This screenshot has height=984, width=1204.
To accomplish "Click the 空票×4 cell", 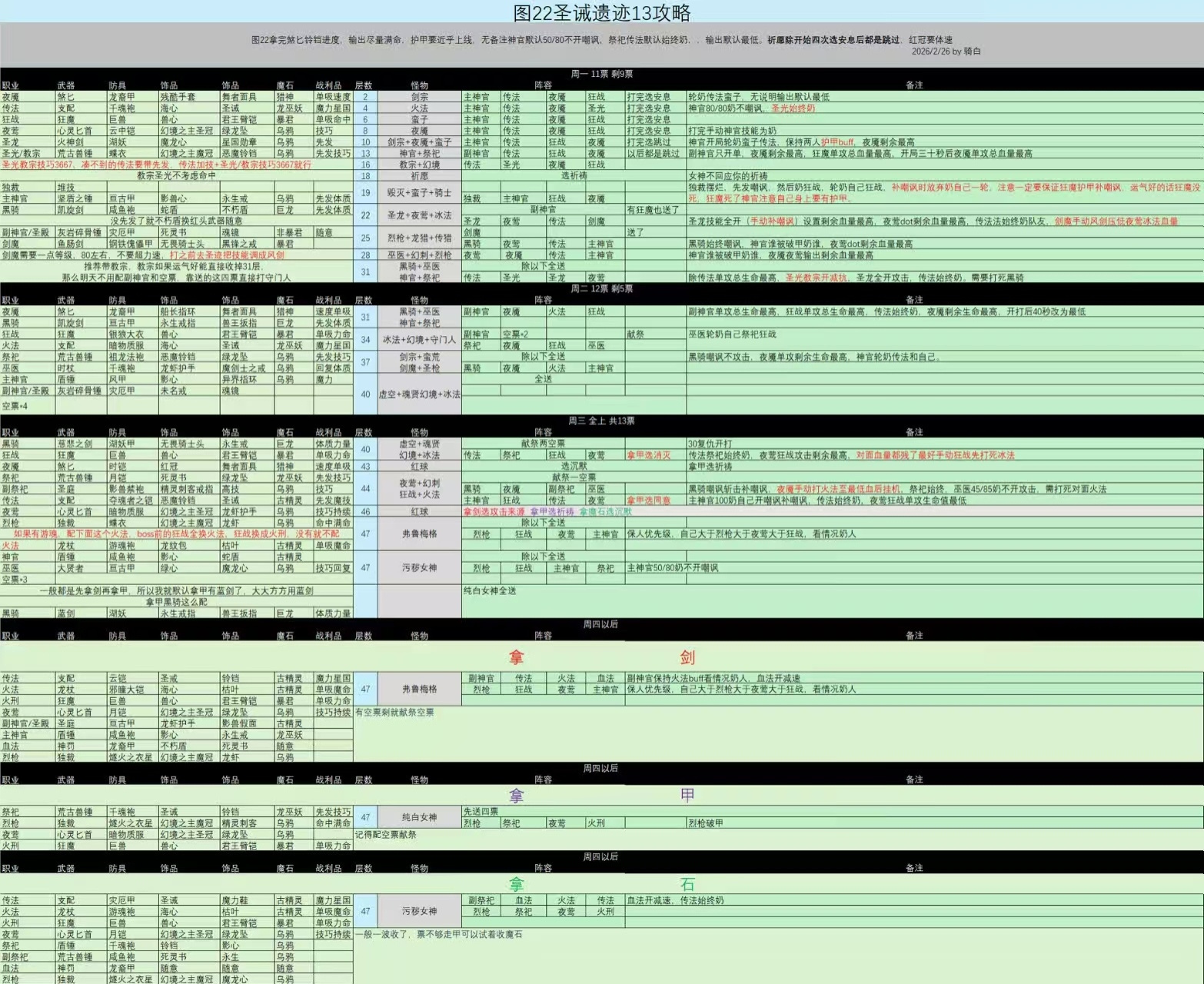I will tap(15, 406).
